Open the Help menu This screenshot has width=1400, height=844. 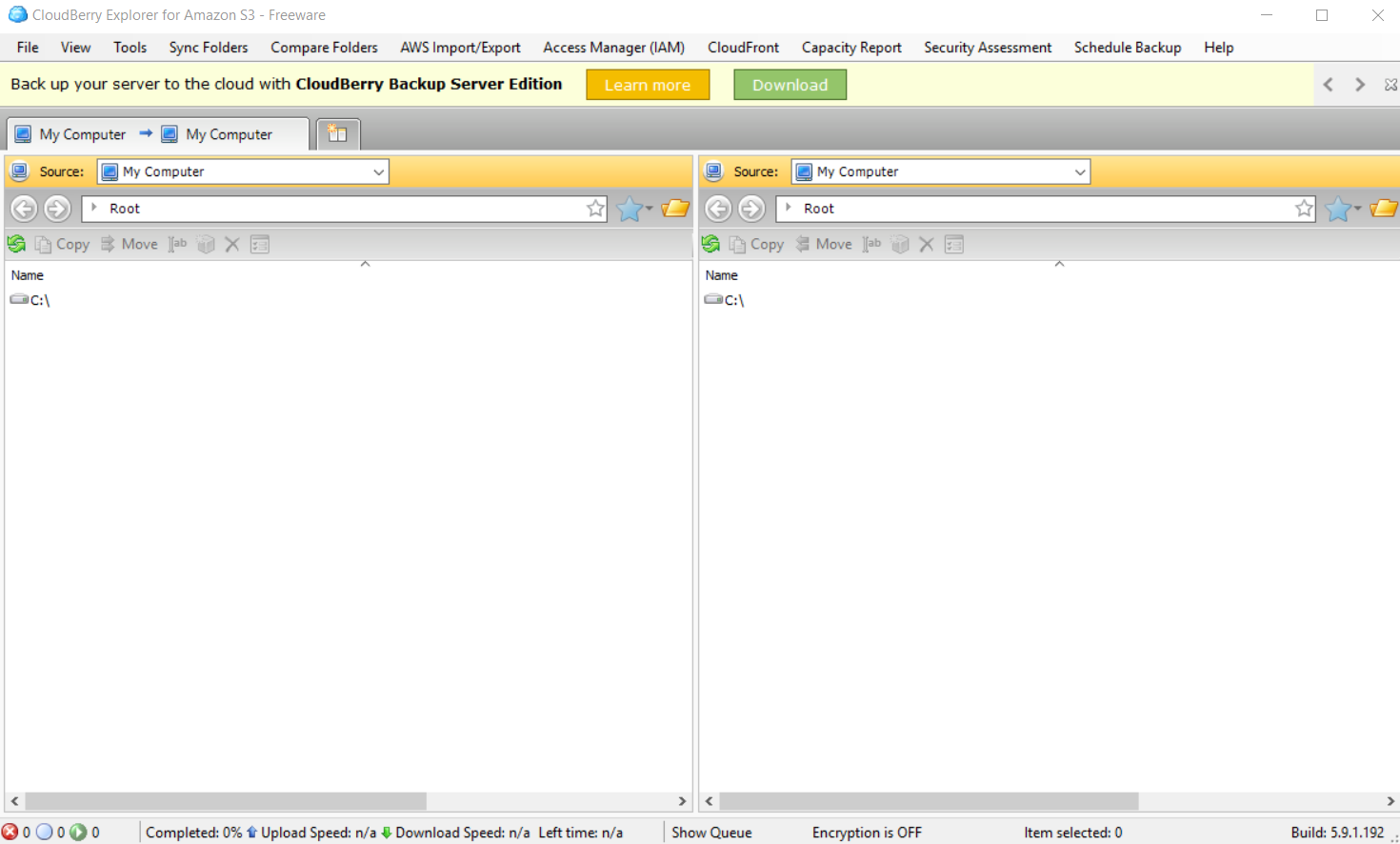pyautogui.click(x=1218, y=48)
